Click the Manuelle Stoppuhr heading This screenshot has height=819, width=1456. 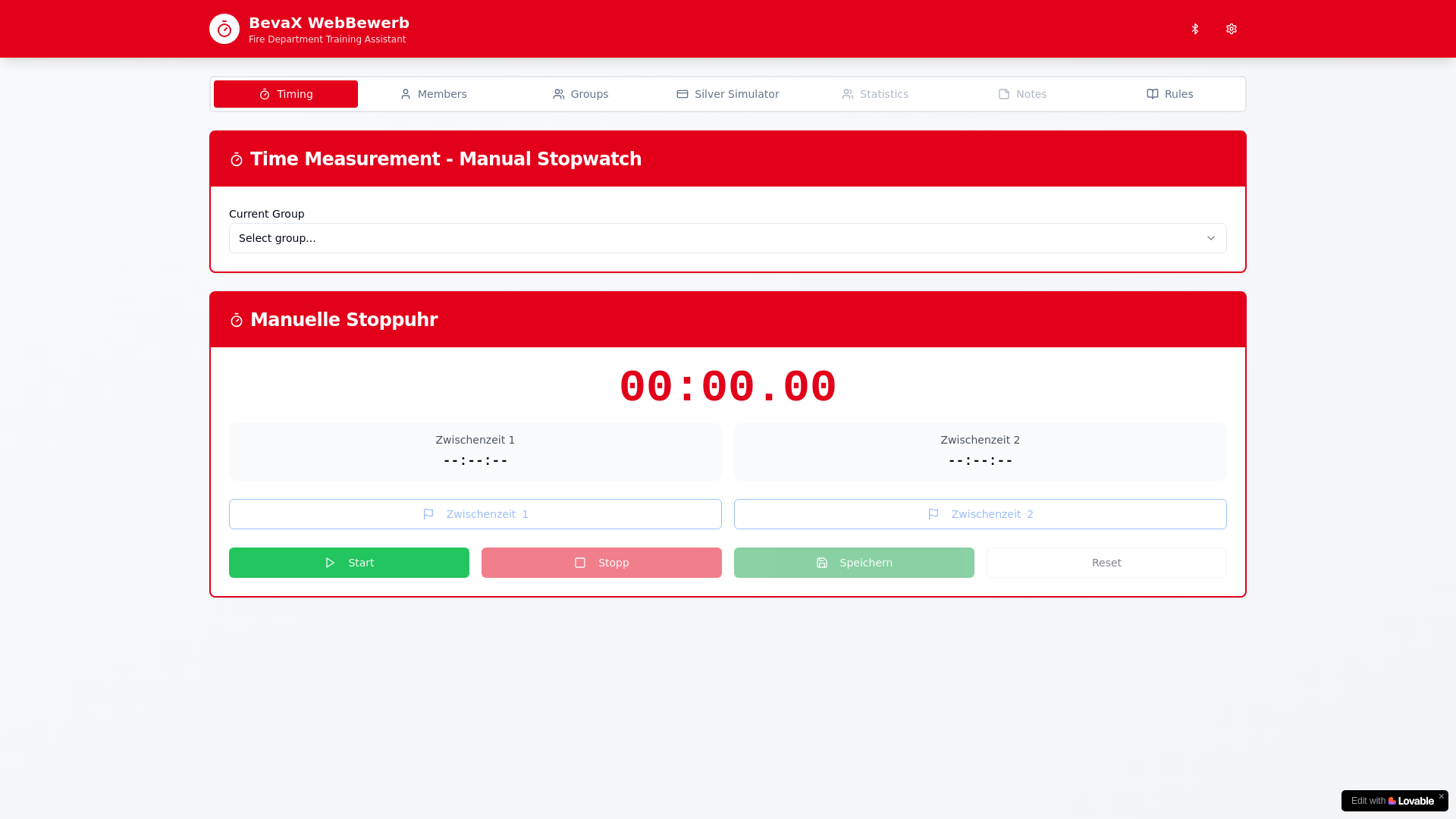click(344, 320)
